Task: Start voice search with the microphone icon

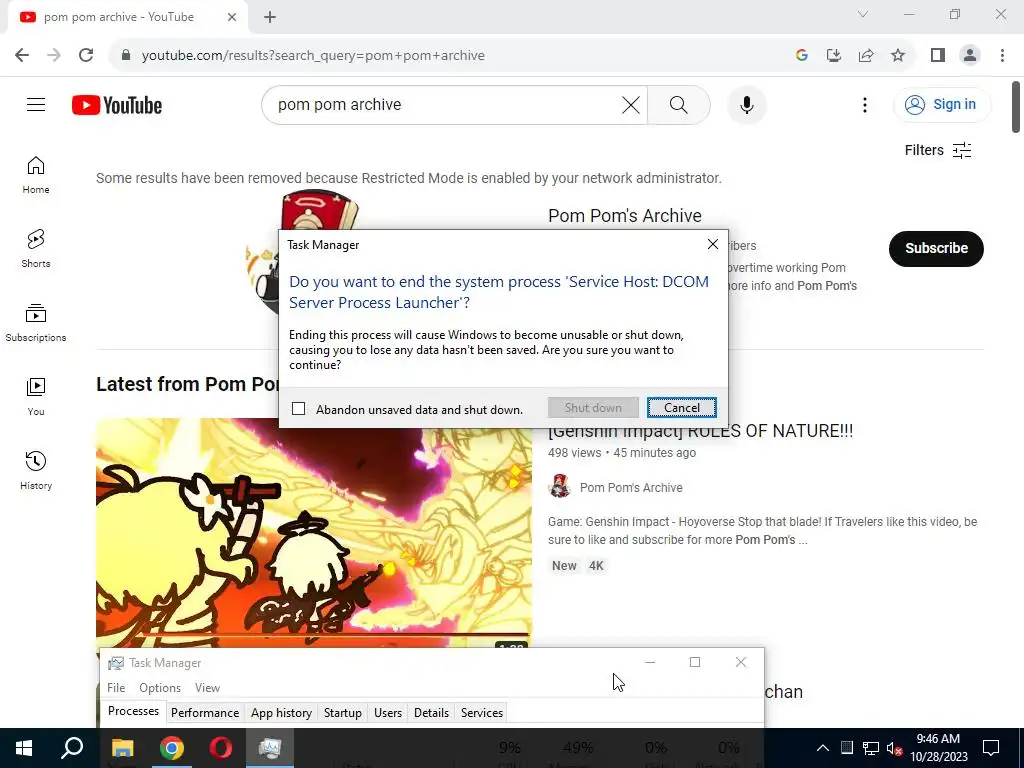Action: (746, 104)
